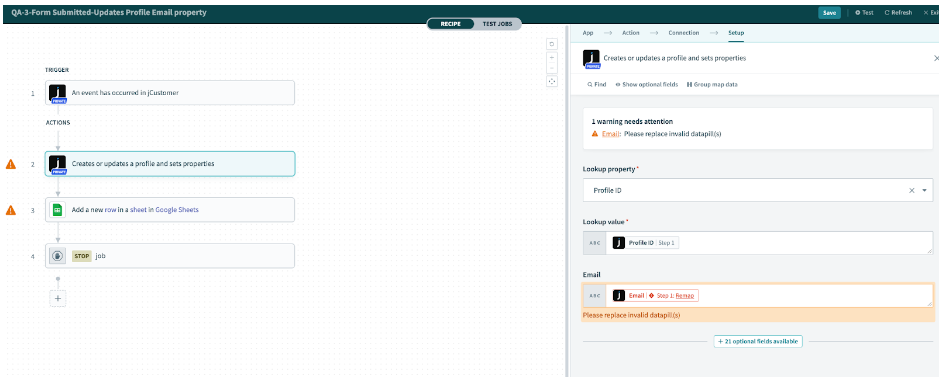Go to the App setup step
Screen dimensions: 940x381
click(588, 33)
